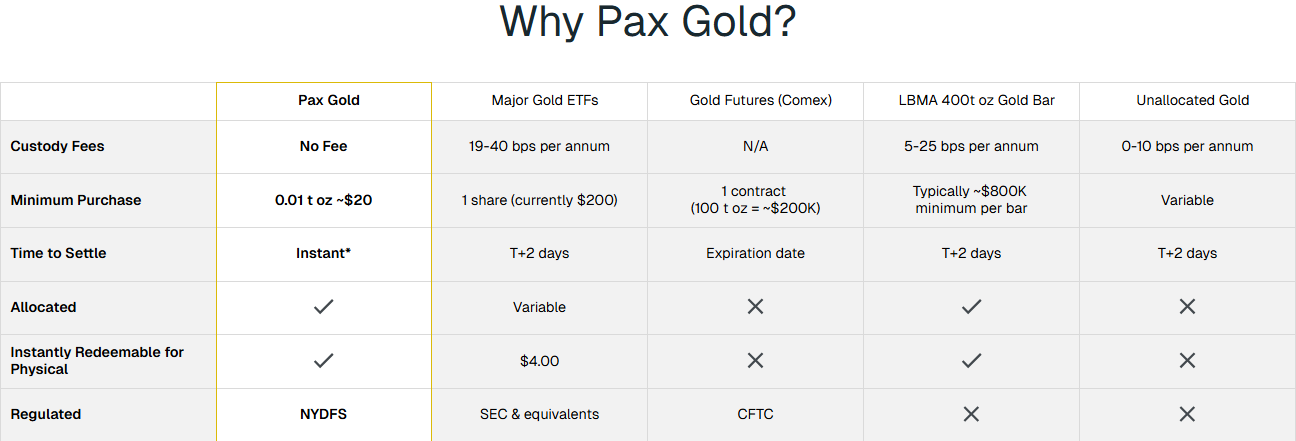Click LBMA Gold Bar Regulated cross
1296x441 pixels.
971,414
